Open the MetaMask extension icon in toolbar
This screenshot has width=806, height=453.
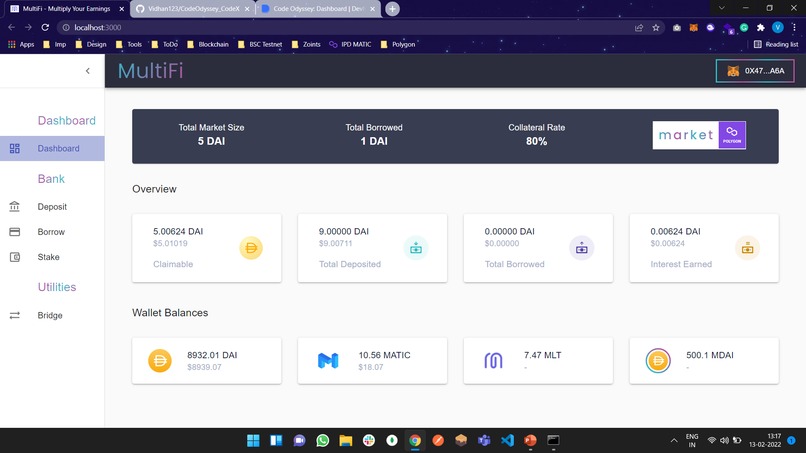[x=693, y=28]
